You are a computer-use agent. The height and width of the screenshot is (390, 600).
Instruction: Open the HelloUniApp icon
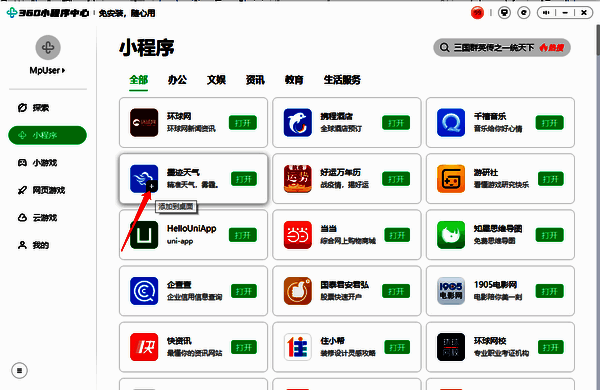coord(144,235)
